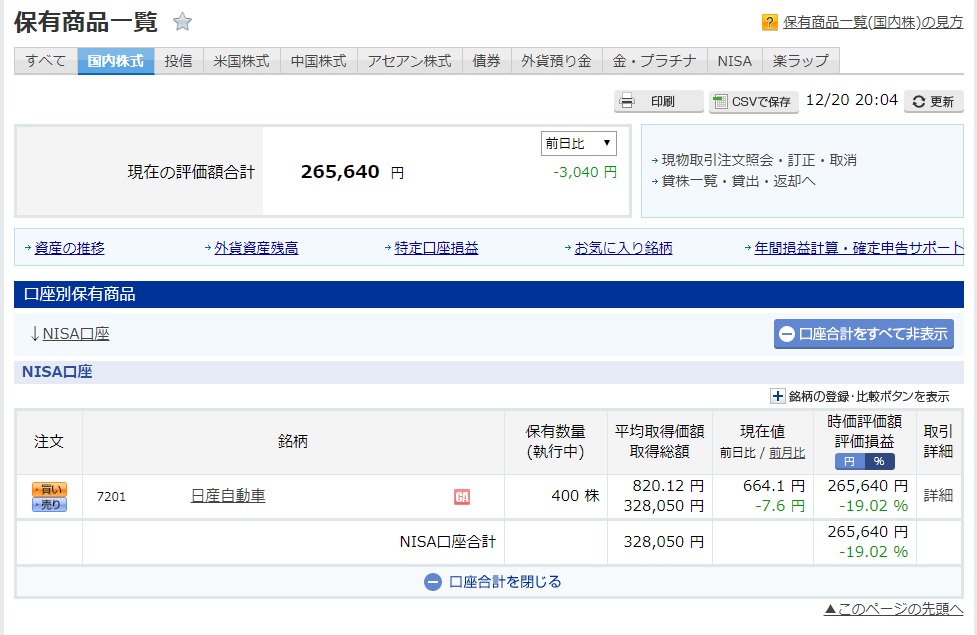Click このページの先頭へ link
The width and height of the screenshot is (977, 635).
coord(894,609)
